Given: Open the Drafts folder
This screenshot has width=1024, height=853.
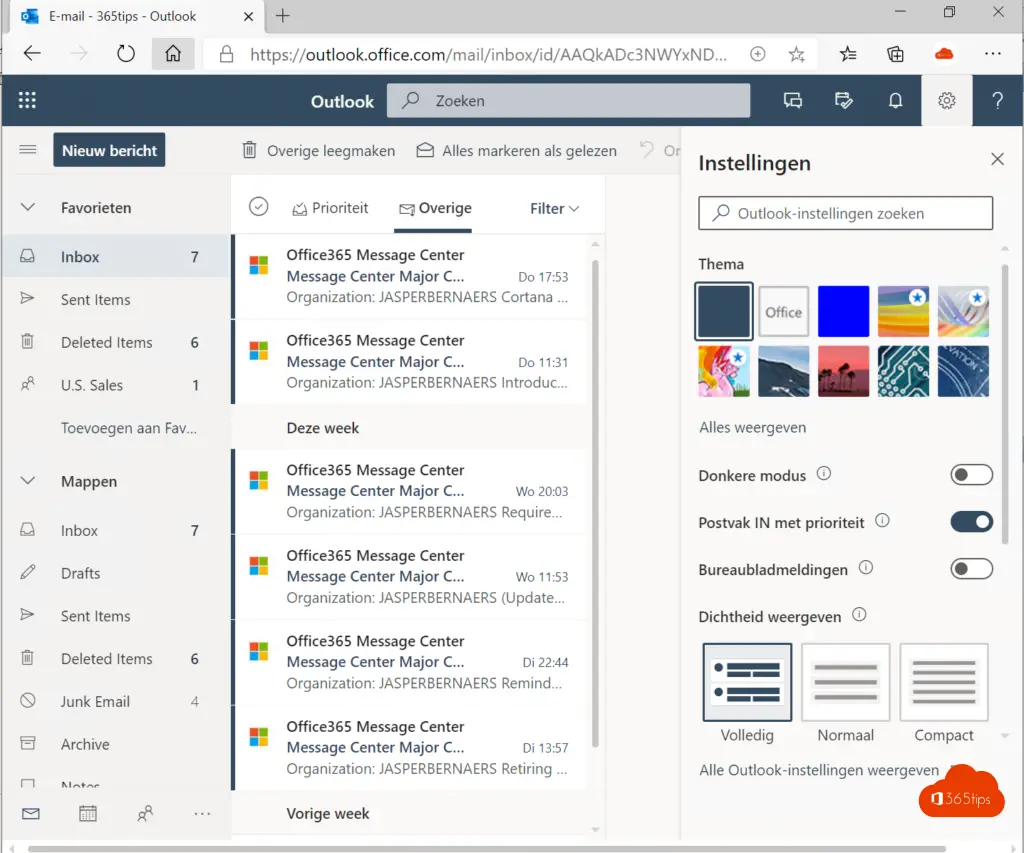Looking at the screenshot, I should tap(116, 573).
